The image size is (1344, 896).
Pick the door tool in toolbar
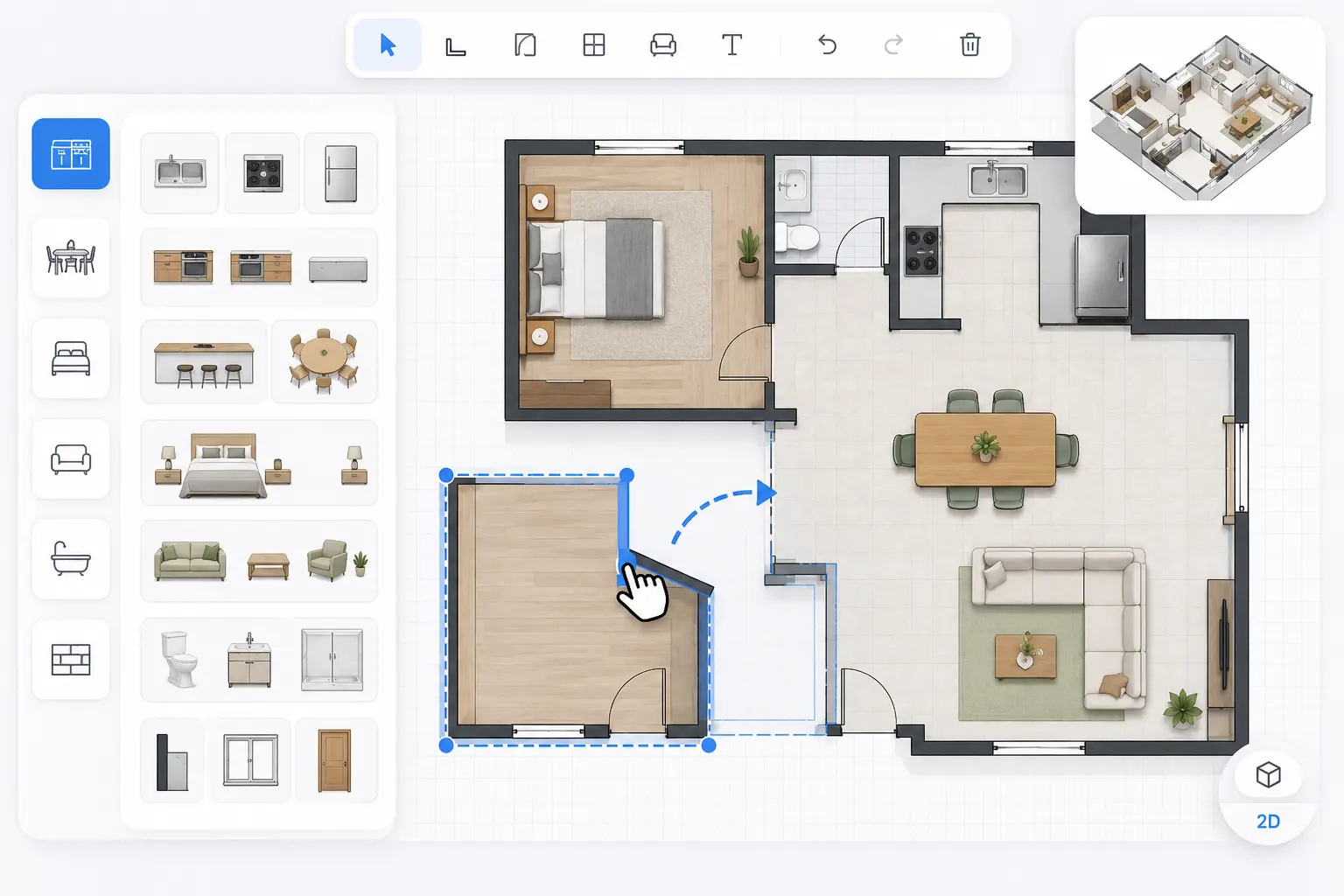click(x=525, y=45)
